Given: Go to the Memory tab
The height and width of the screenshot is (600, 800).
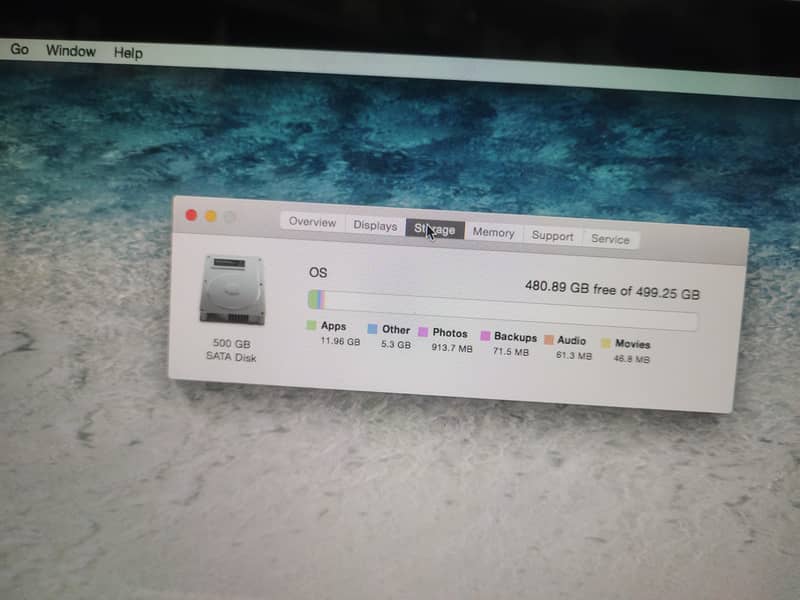Looking at the screenshot, I should (493, 232).
